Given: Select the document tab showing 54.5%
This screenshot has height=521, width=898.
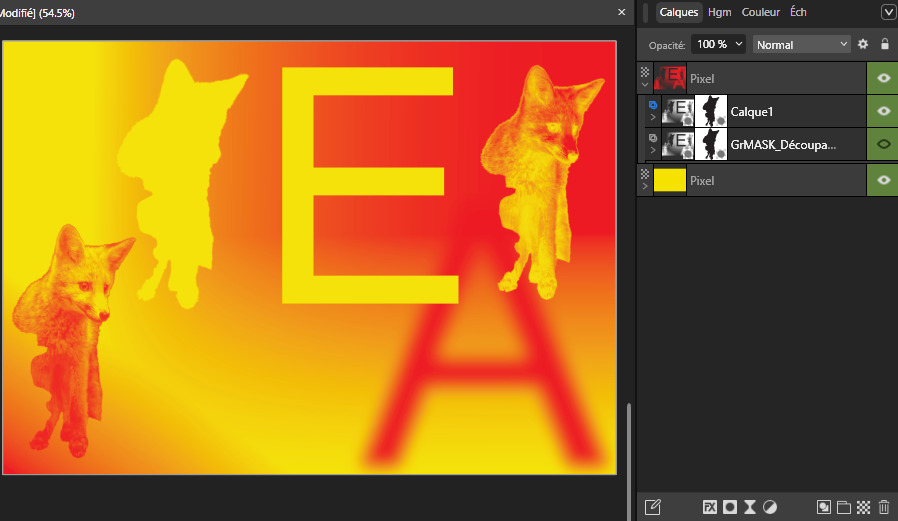Looking at the screenshot, I should pos(37,13).
